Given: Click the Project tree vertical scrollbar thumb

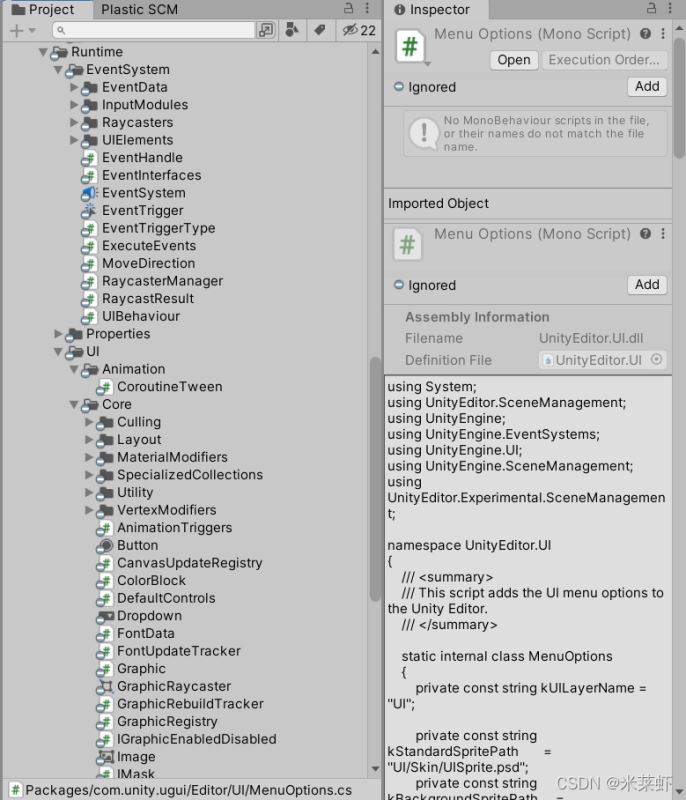Looking at the screenshot, I should [x=375, y=479].
